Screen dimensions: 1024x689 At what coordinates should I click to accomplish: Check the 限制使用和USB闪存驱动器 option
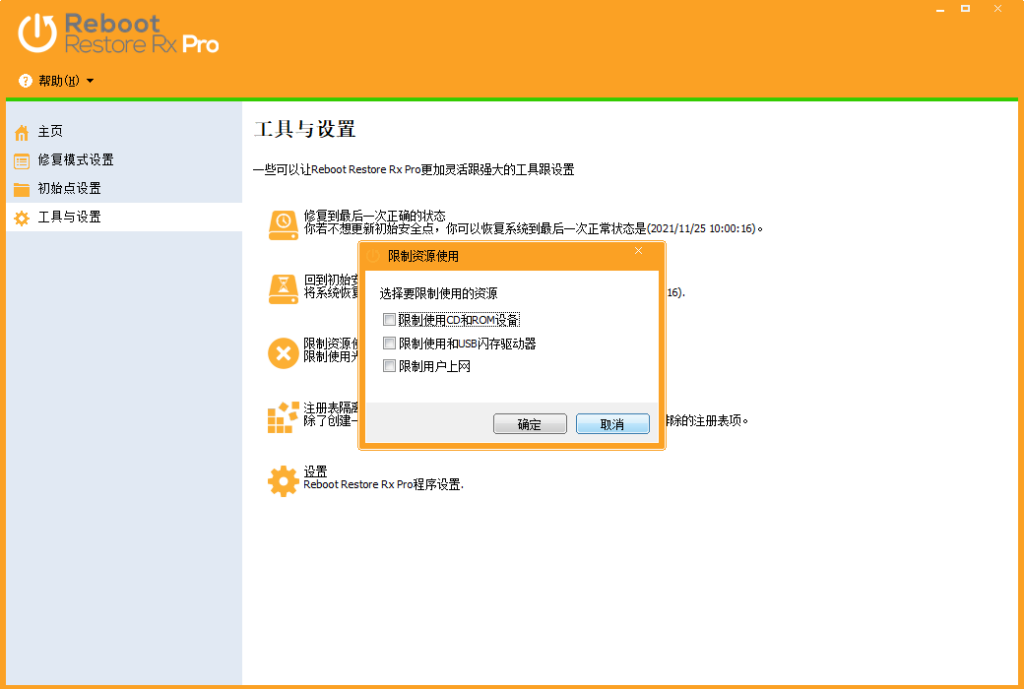[x=388, y=343]
